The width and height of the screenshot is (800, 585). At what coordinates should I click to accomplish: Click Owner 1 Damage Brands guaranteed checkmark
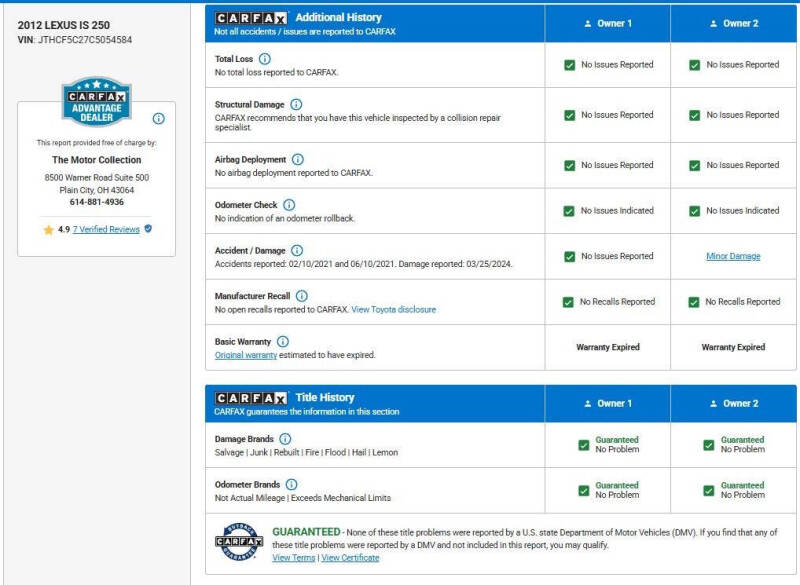(584, 445)
